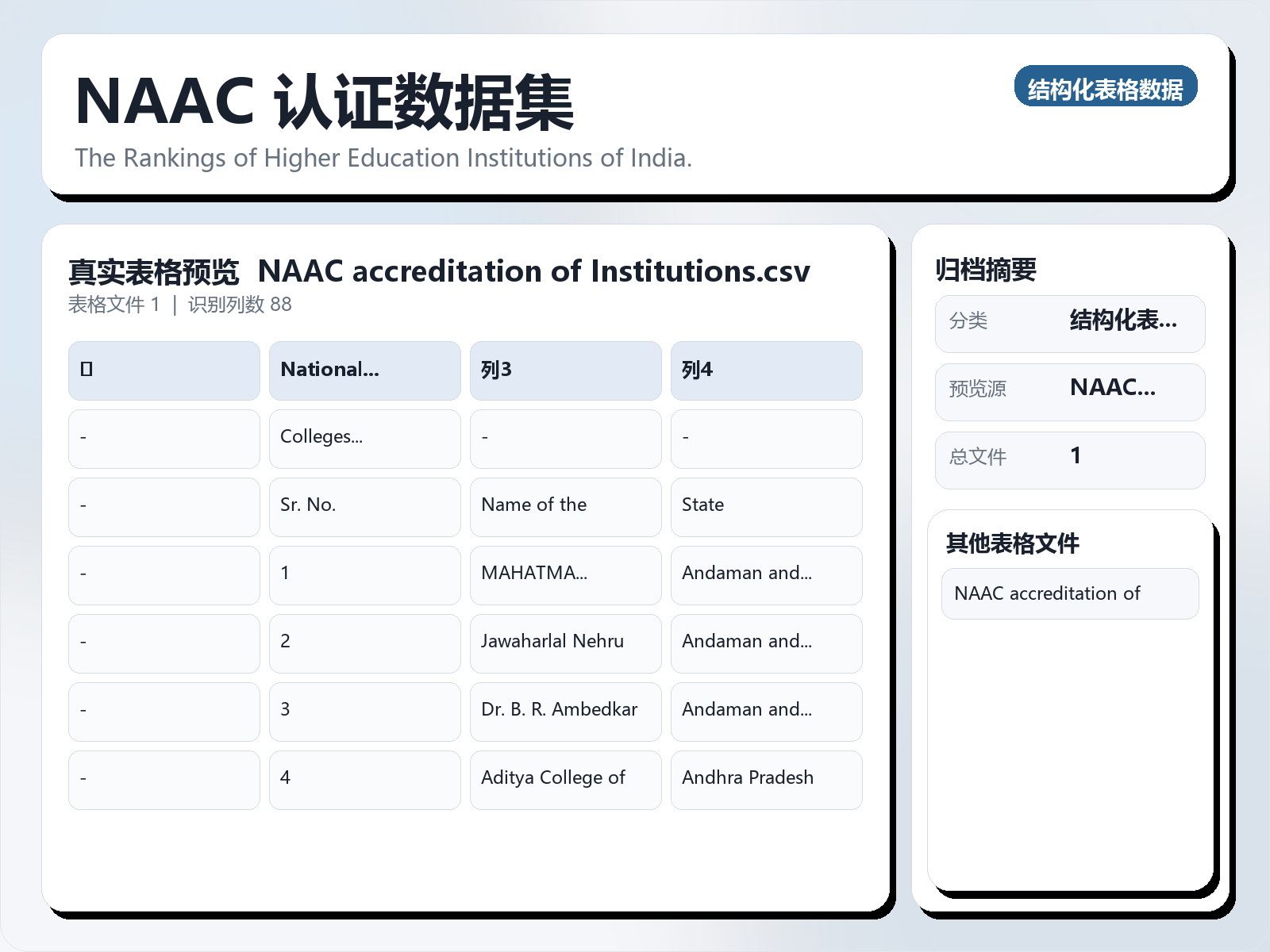Select the Colleges... table cell
The width and height of the screenshot is (1270, 952).
click(364, 439)
